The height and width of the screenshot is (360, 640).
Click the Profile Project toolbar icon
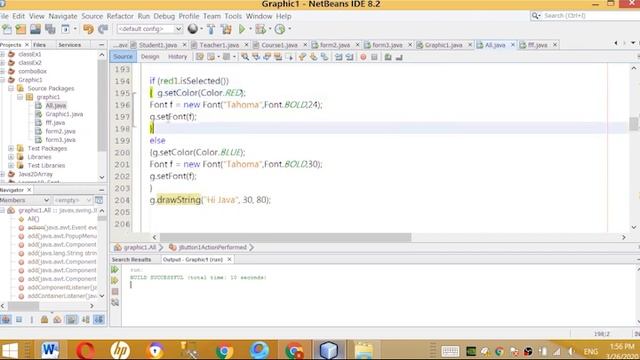280,29
